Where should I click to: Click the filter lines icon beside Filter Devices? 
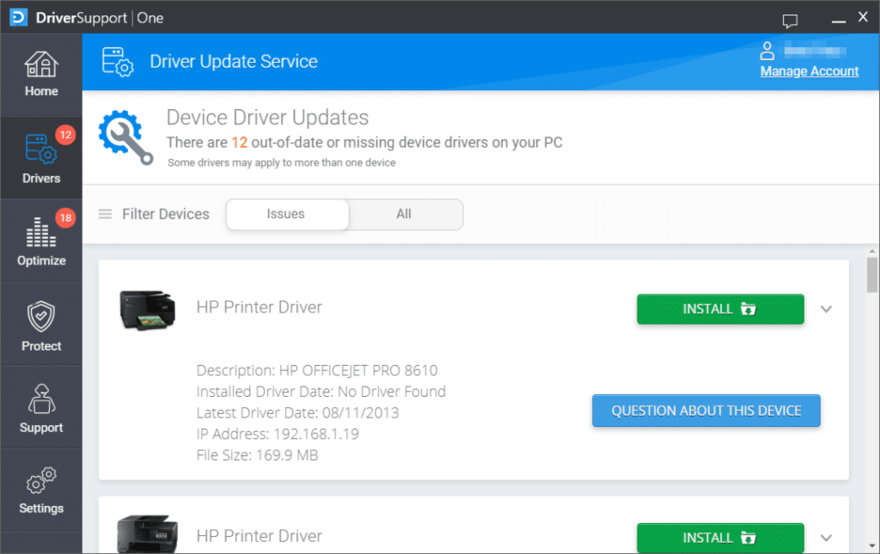pos(105,214)
